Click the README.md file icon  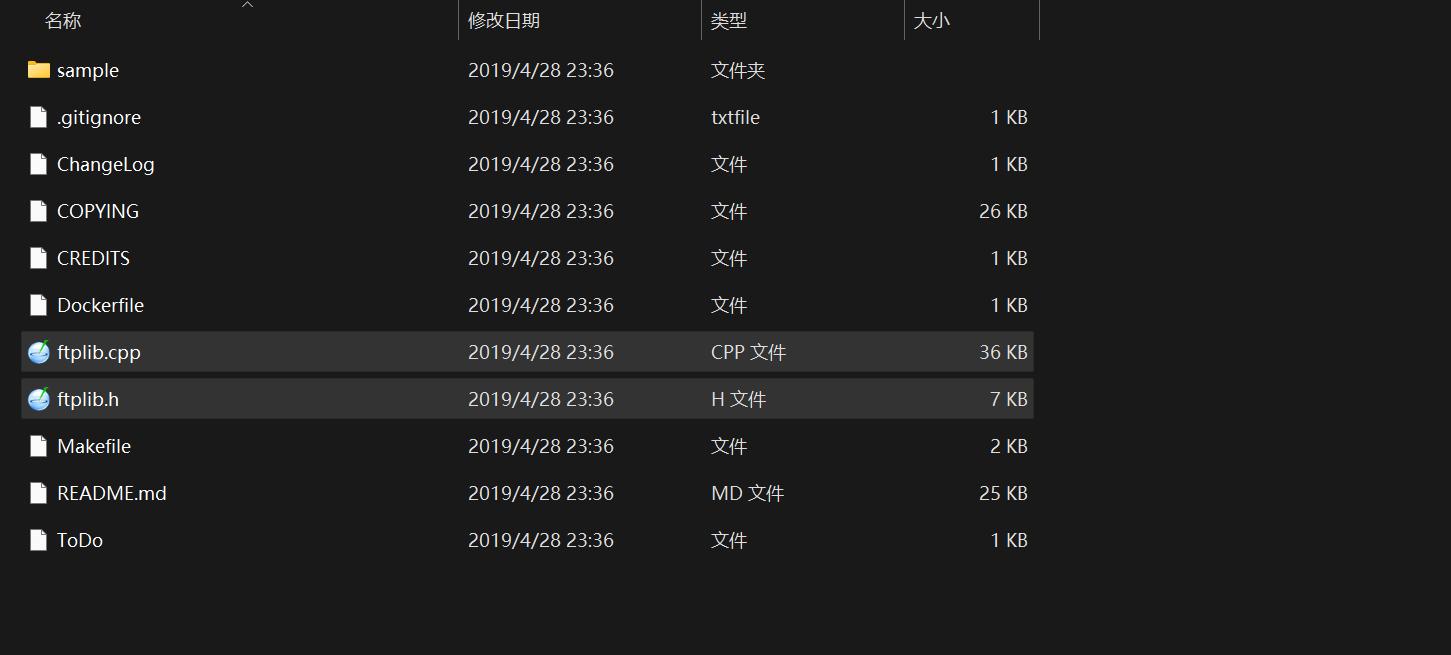39,493
